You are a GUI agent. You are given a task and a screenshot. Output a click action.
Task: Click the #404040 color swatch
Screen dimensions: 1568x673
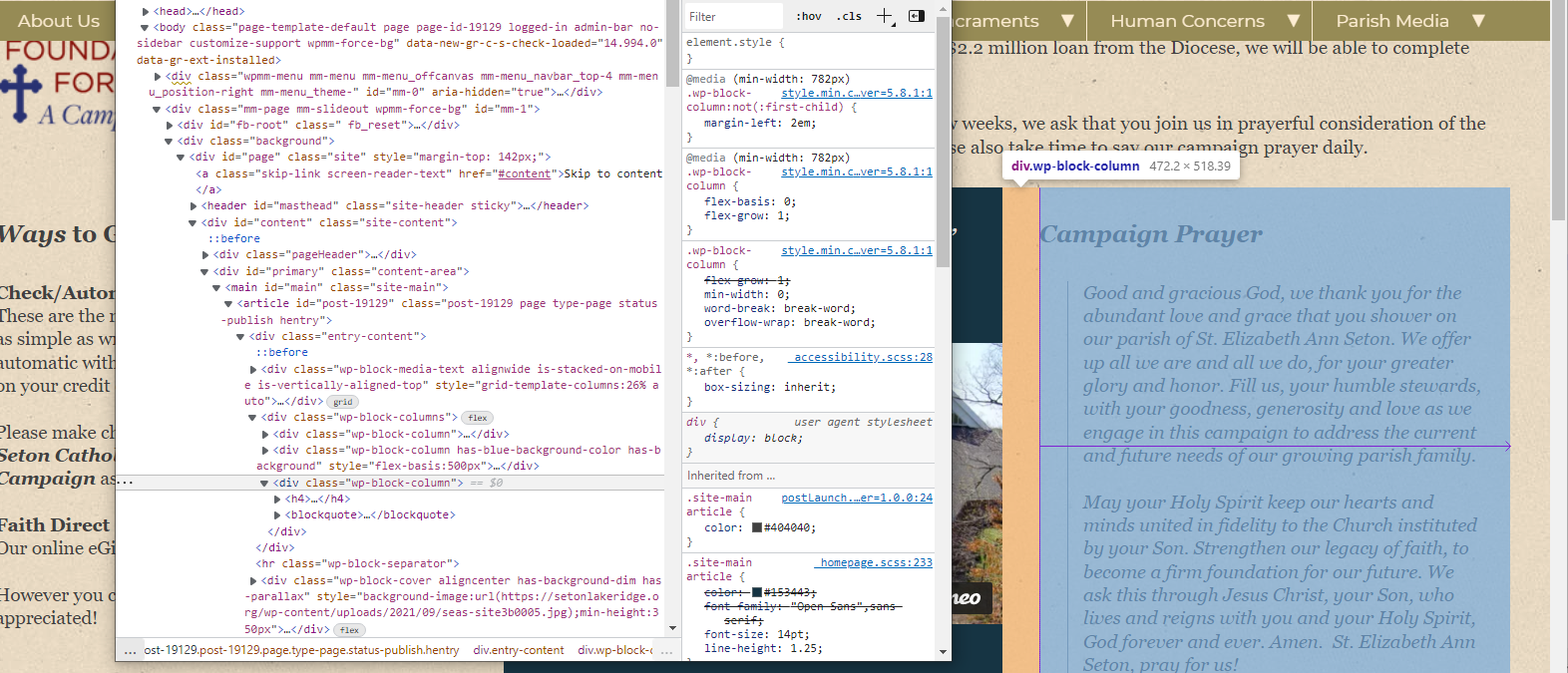tap(757, 528)
